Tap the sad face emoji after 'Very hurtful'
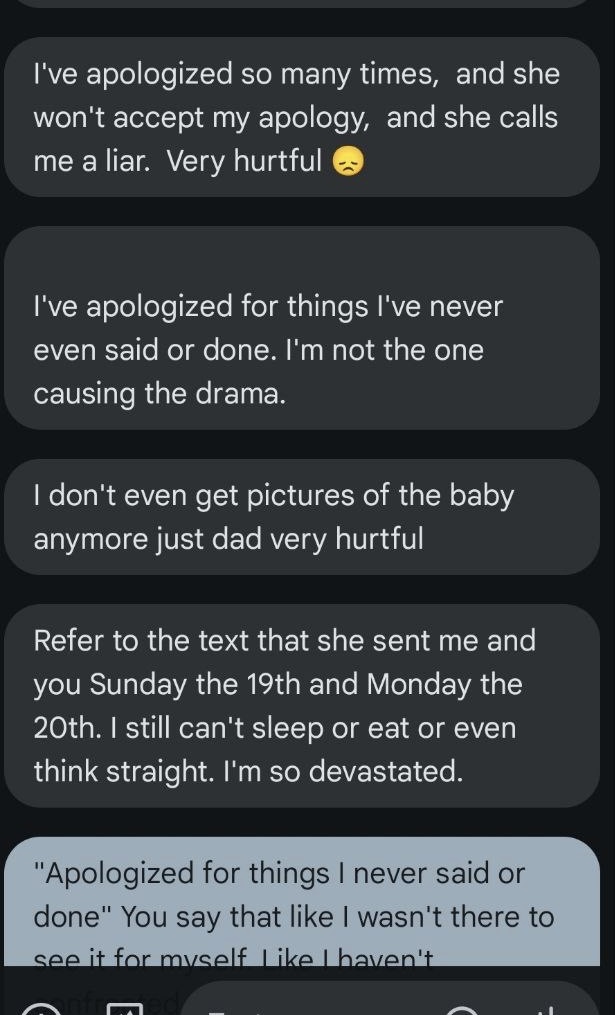 348,162
